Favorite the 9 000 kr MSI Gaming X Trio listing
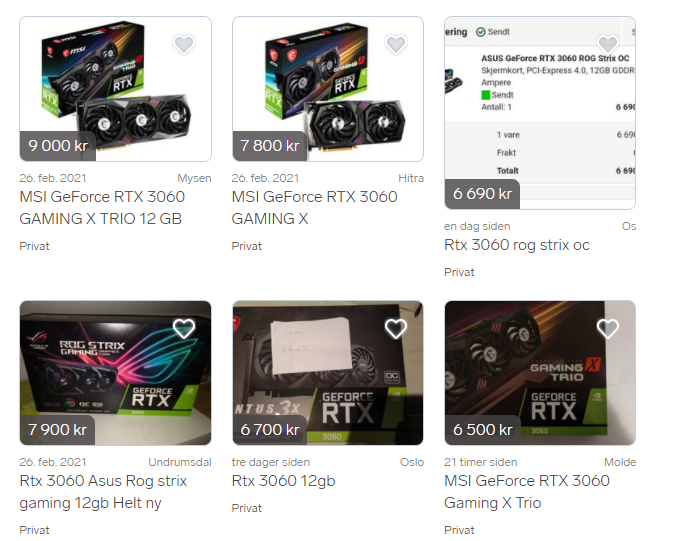675x541 pixels. tap(184, 44)
